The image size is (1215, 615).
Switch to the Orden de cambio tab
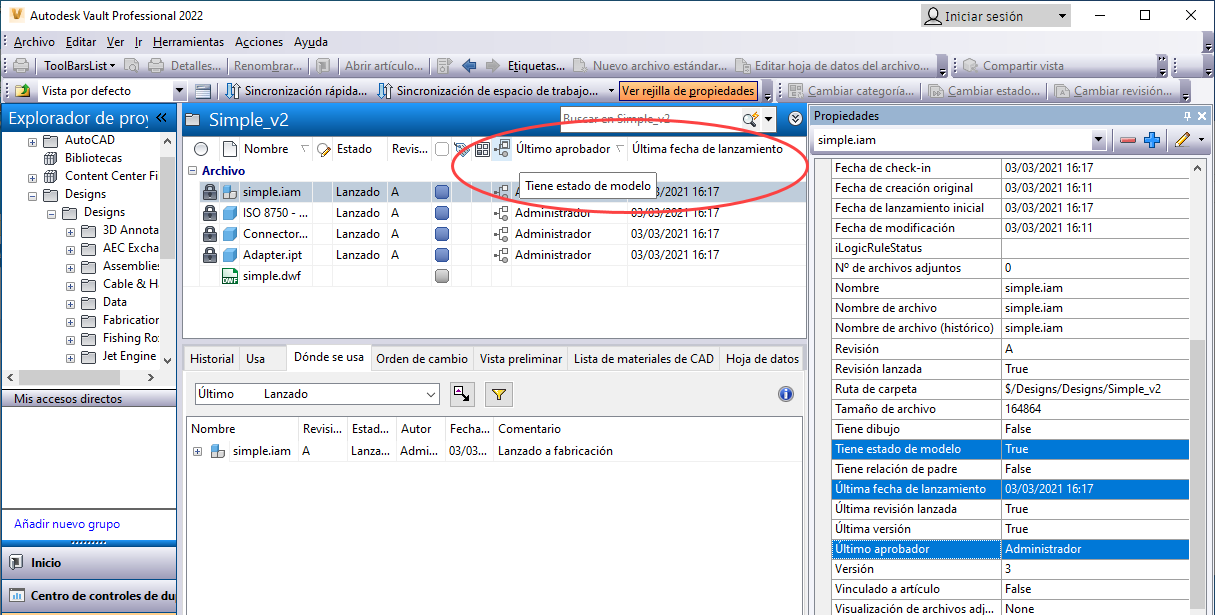[x=422, y=359]
